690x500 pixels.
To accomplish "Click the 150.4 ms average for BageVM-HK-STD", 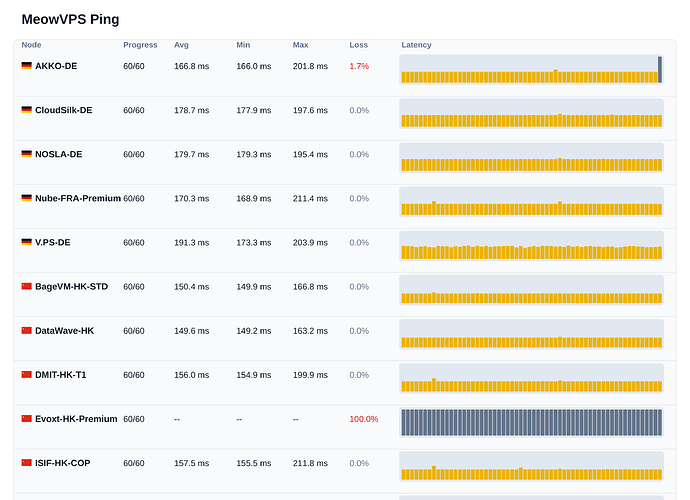I will pyautogui.click(x=191, y=287).
